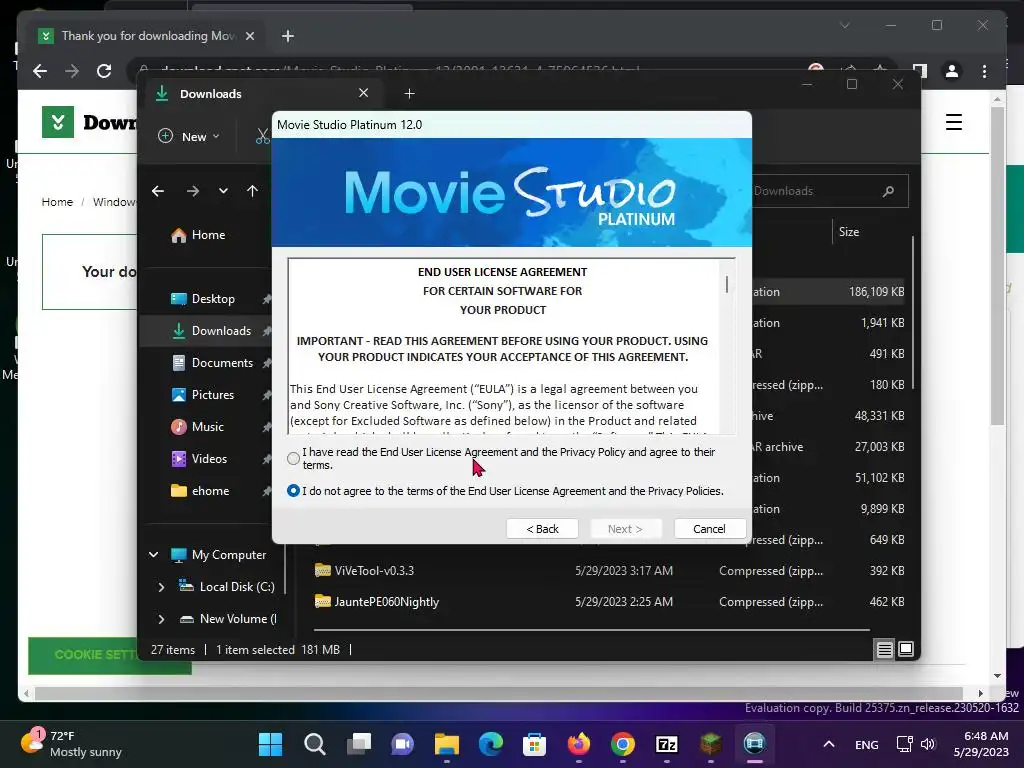Expand Local Disk (C:) node
The image size is (1024, 768).
point(161,587)
